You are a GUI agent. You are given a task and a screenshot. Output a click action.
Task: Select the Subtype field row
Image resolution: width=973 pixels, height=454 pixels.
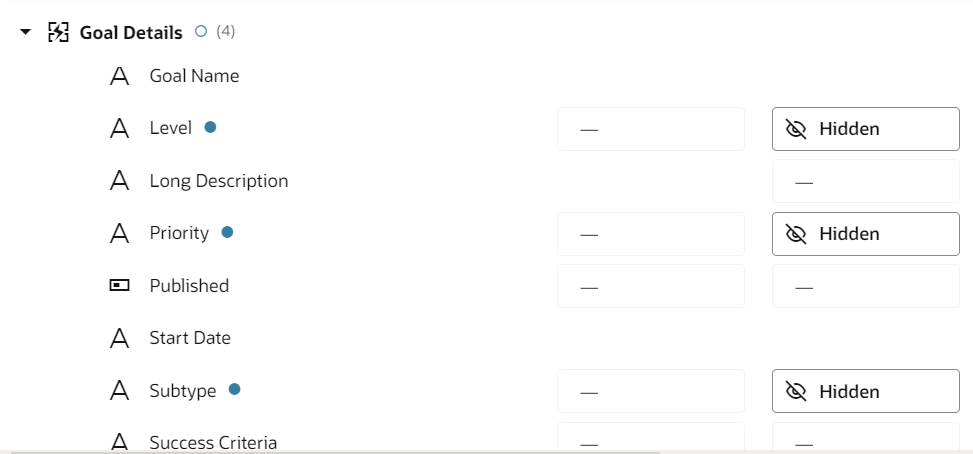pyautogui.click(x=486, y=391)
